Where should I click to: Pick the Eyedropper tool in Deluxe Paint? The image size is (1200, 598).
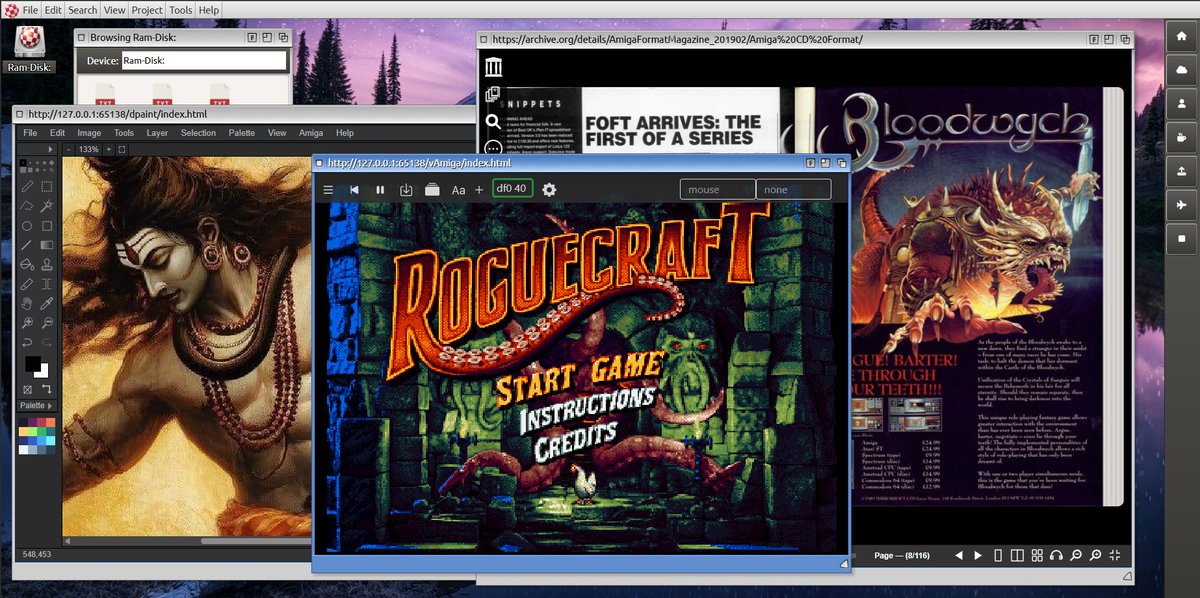[x=47, y=303]
